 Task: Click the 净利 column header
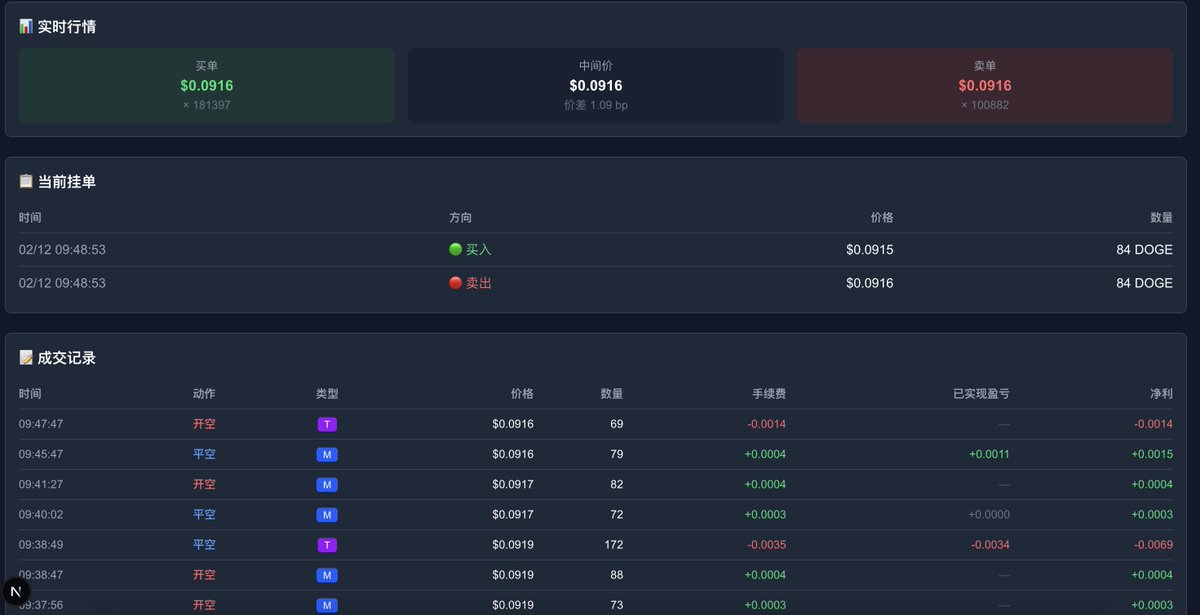click(1161, 394)
